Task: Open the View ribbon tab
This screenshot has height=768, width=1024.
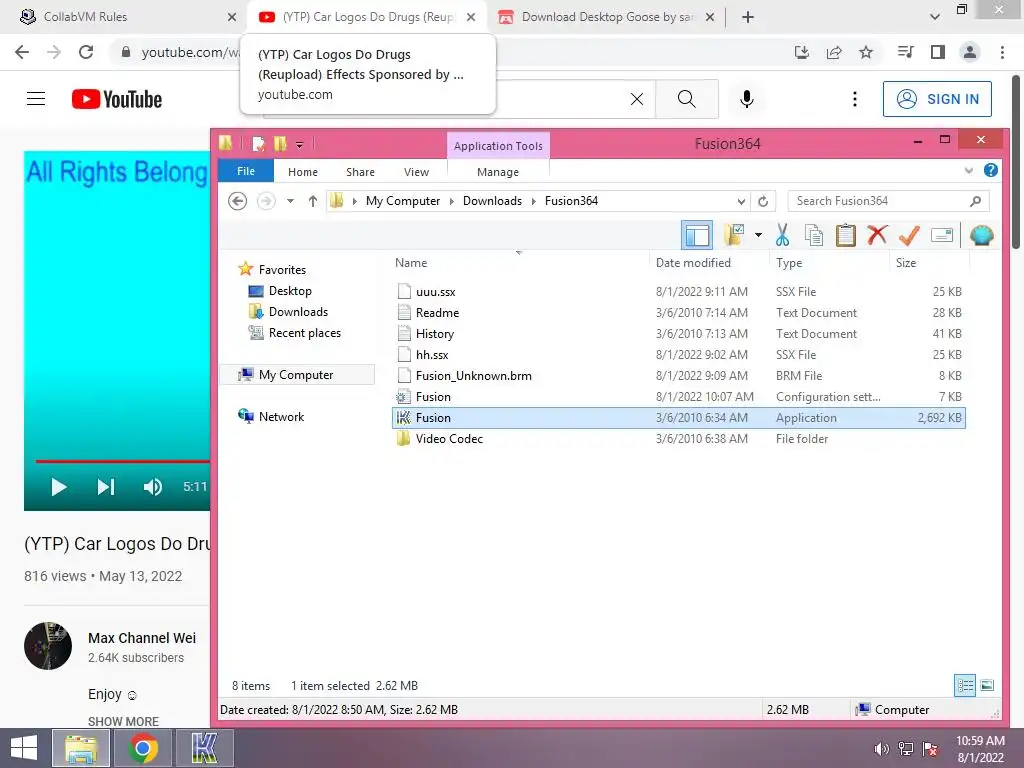Action: coord(417,172)
